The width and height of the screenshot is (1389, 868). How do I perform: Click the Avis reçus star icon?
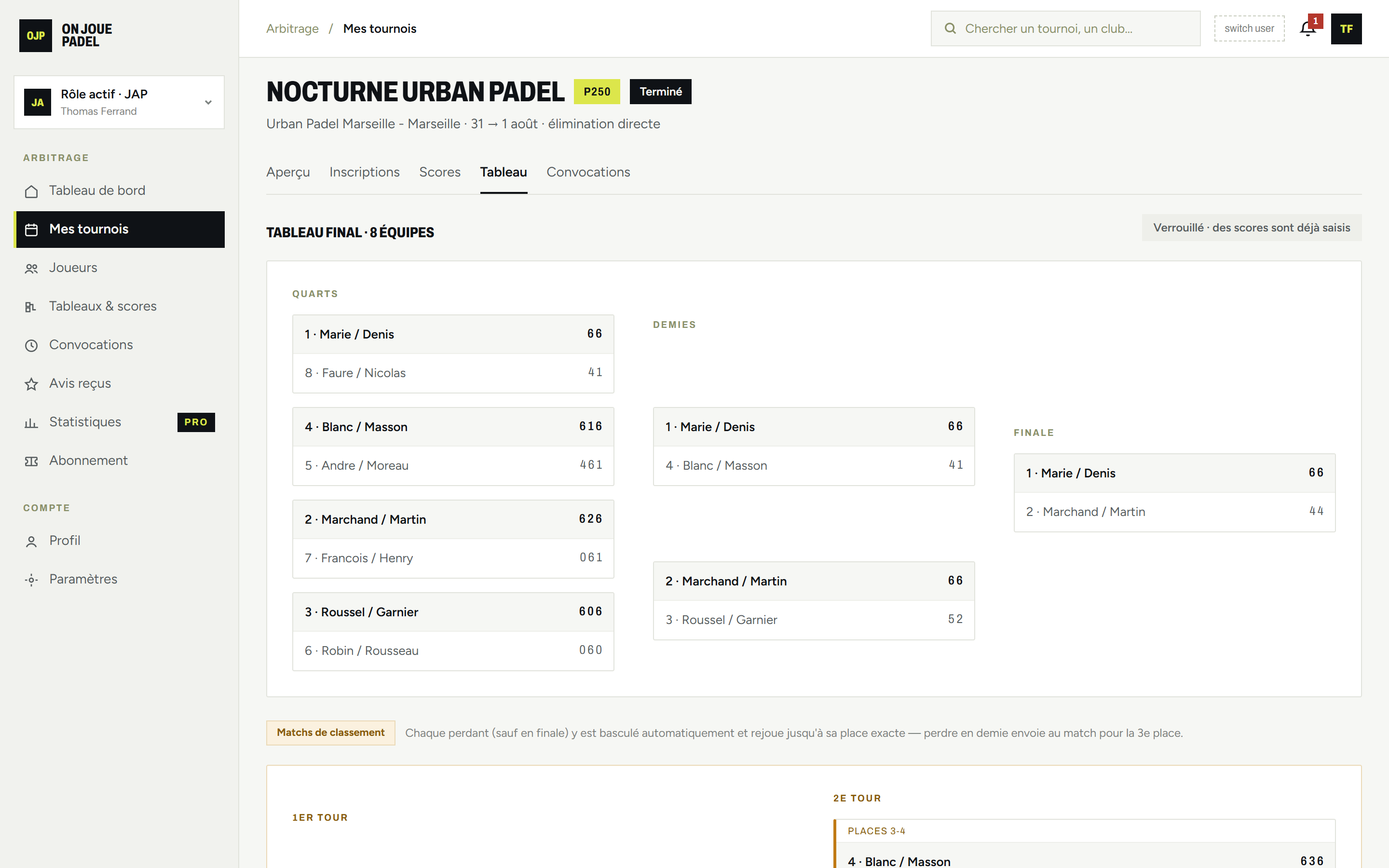click(x=31, y=383)
